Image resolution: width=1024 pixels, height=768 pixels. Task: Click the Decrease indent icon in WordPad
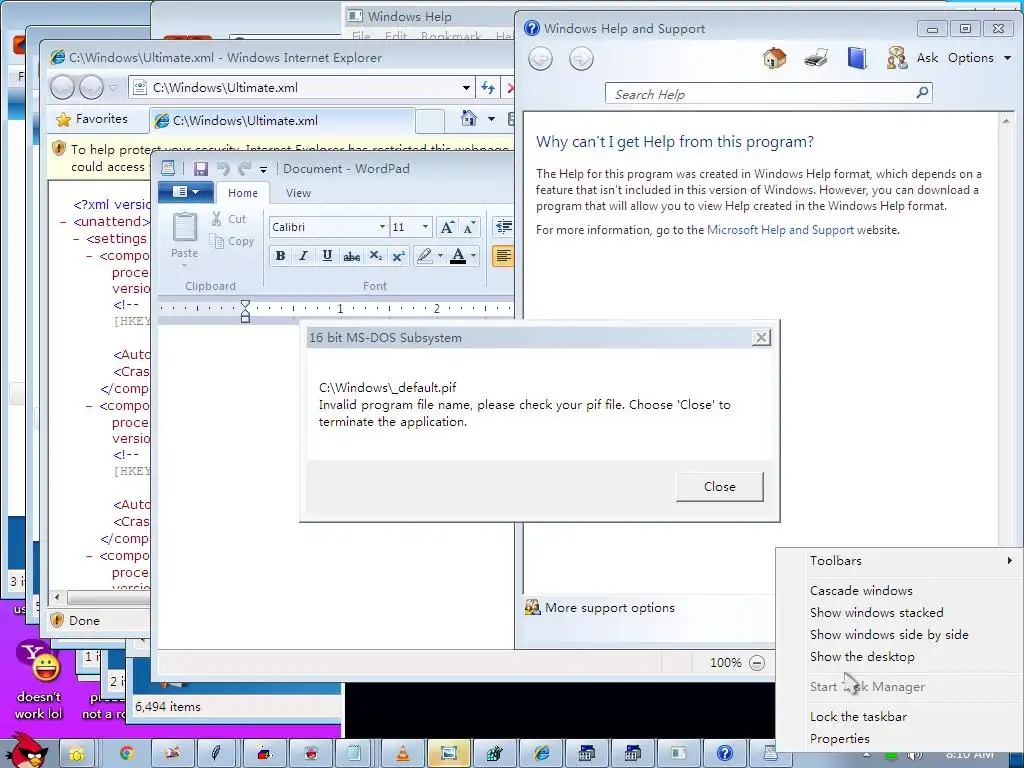click(x=504, y=227)
